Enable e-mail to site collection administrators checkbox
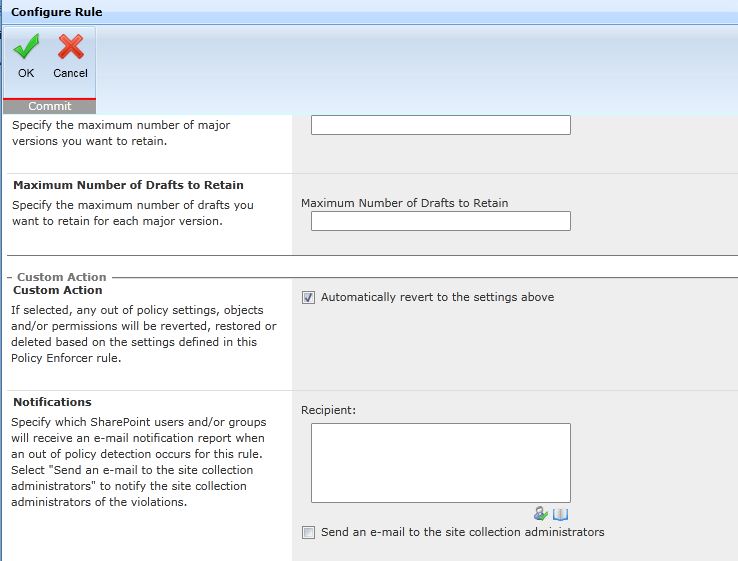This screenshot has height=561, width=738. click(x=308, y=532)
